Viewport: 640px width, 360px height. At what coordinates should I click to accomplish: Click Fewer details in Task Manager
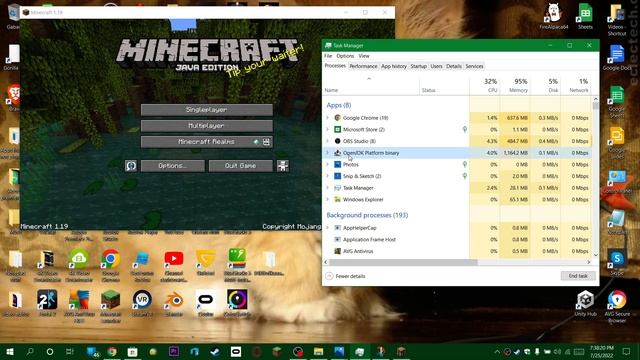pyautogui.click(x=345, y=276)
